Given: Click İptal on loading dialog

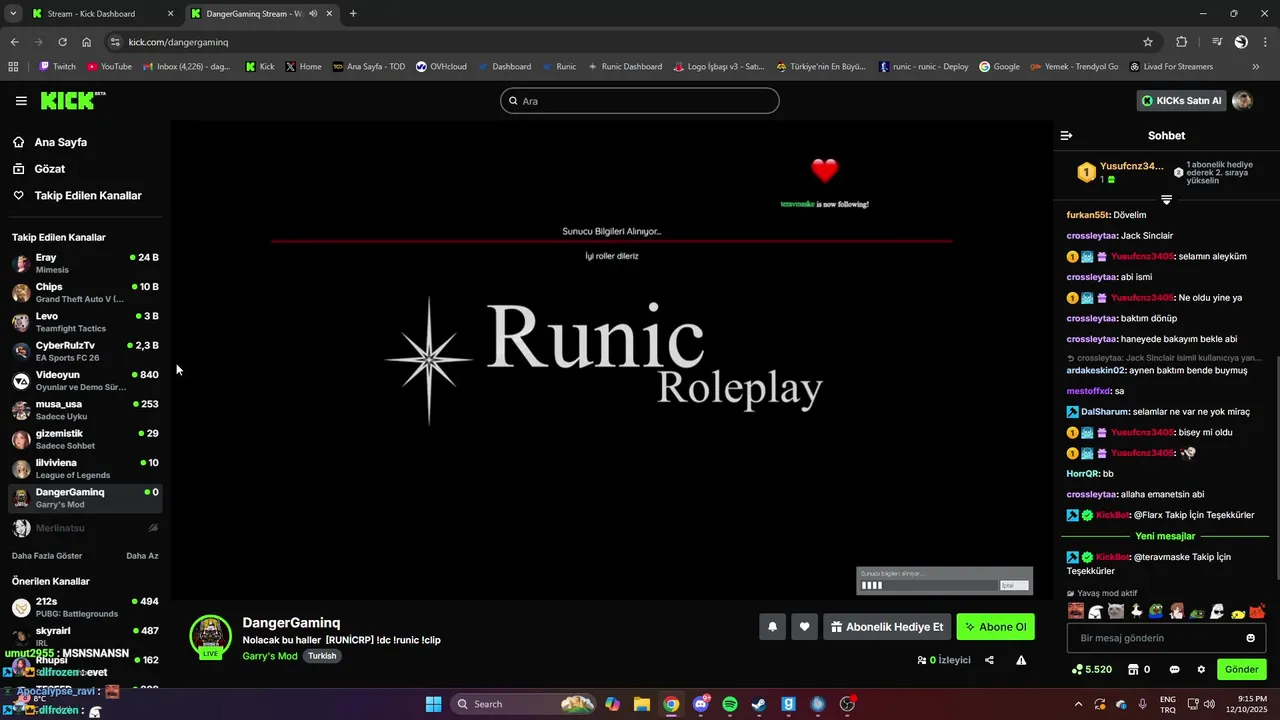Looking at the screenshot, I should [x=1012, y=585].
